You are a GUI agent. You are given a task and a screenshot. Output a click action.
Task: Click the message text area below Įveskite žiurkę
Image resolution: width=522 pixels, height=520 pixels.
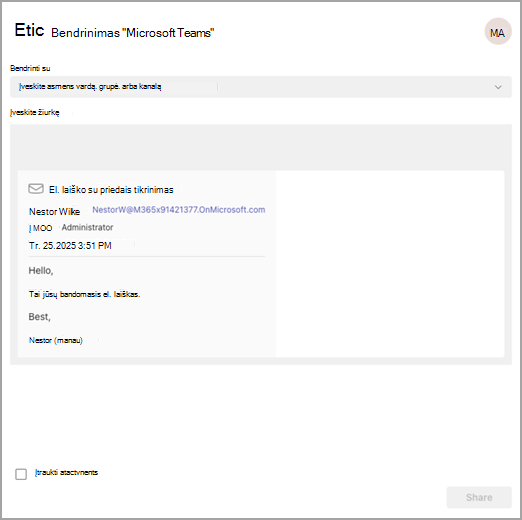click(x=261, y=147)
